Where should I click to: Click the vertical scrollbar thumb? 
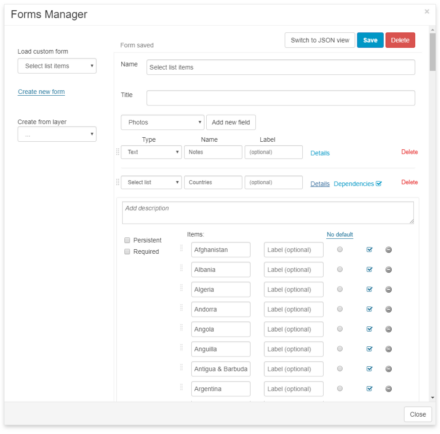tap(432, 52)
